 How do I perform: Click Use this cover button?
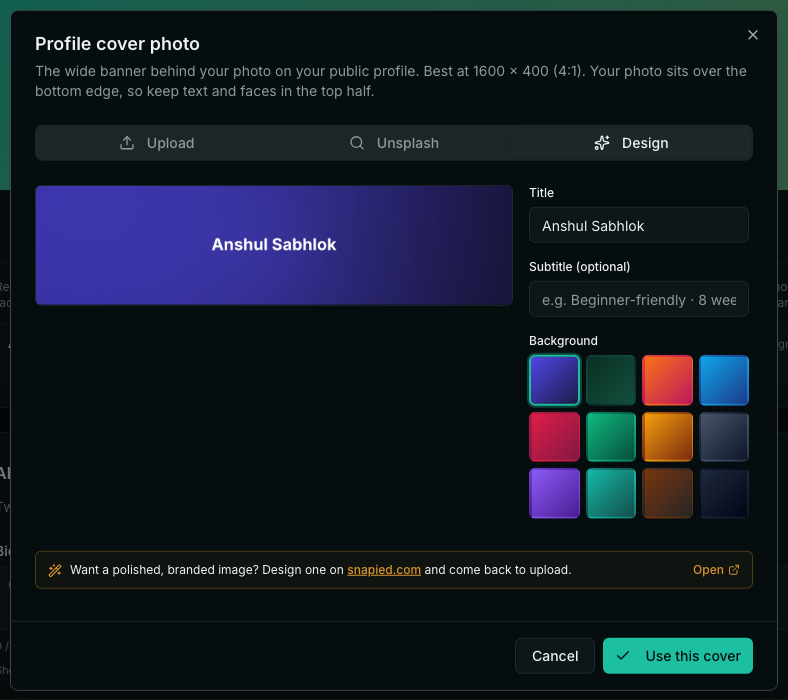(x=677, y=656)
